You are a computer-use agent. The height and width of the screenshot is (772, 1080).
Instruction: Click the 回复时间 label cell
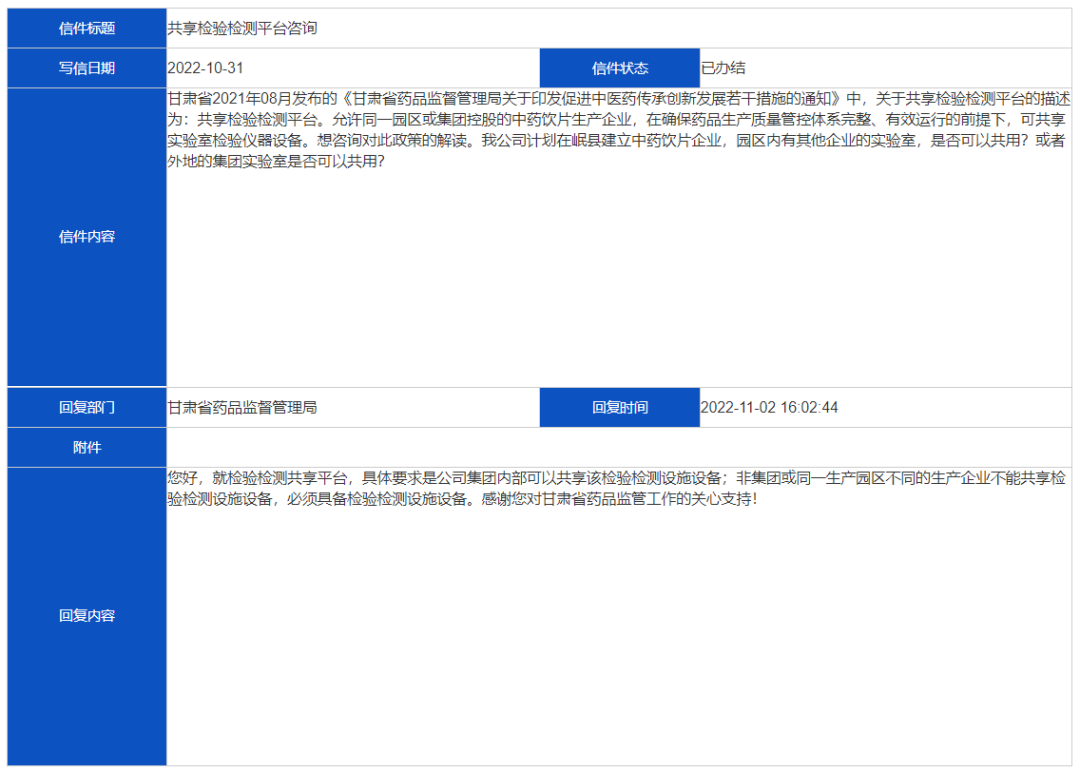coord(620,408)
